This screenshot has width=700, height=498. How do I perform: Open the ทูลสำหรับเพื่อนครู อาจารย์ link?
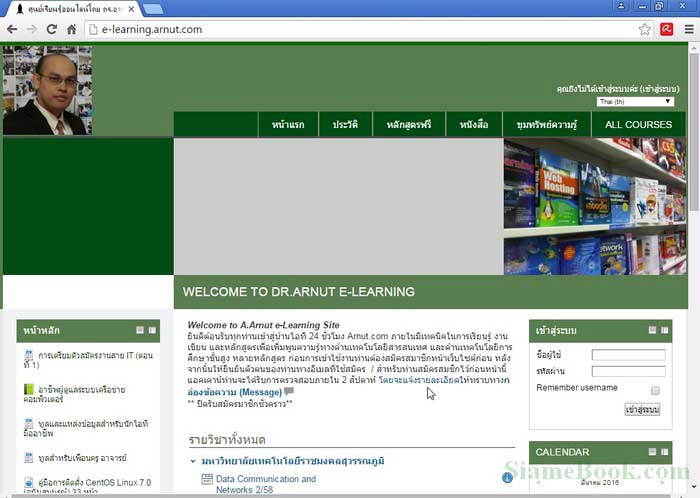(x=82, y=458)
